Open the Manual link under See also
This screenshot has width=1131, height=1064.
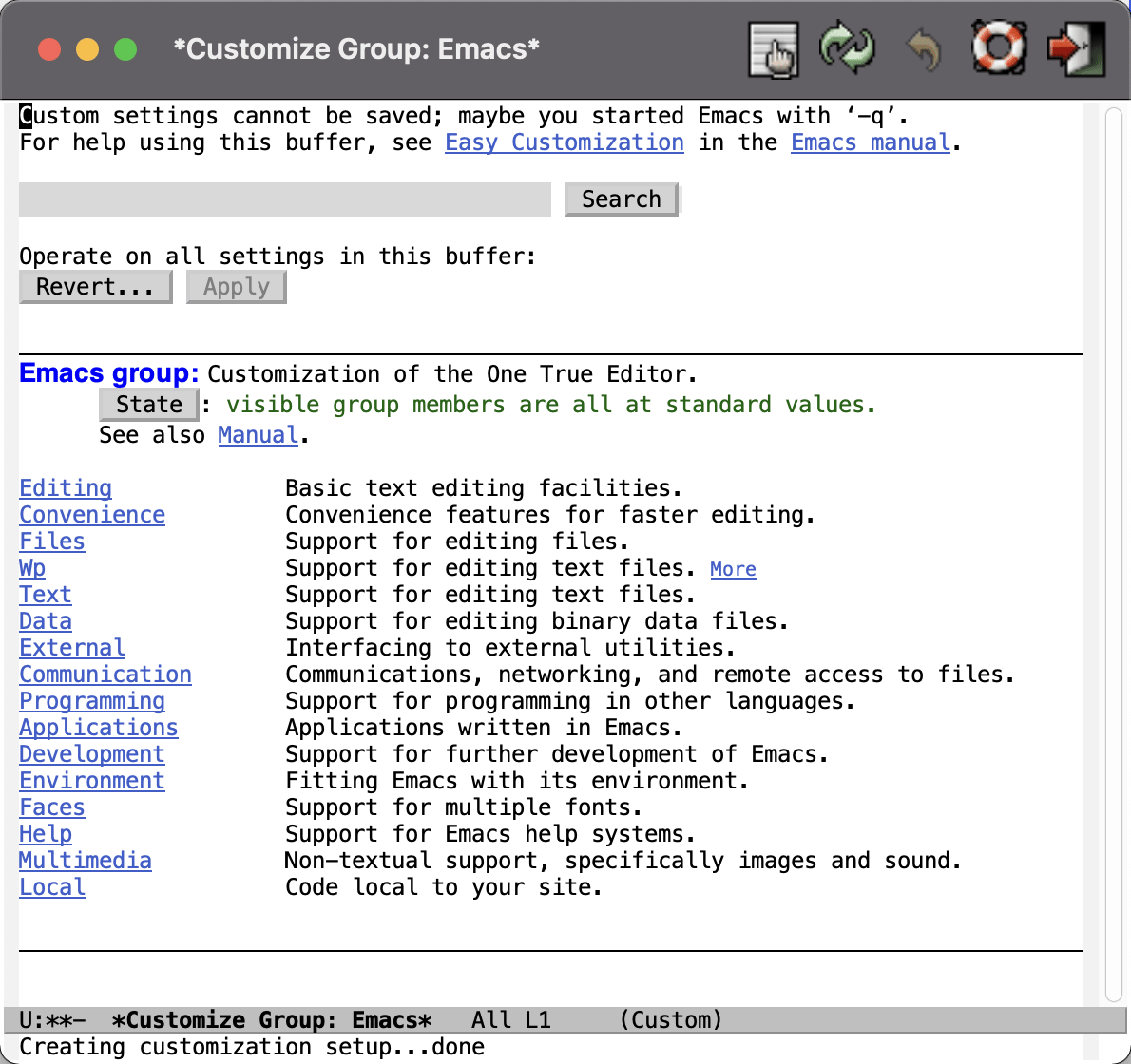pyautogui.click(x=258, y=434)
